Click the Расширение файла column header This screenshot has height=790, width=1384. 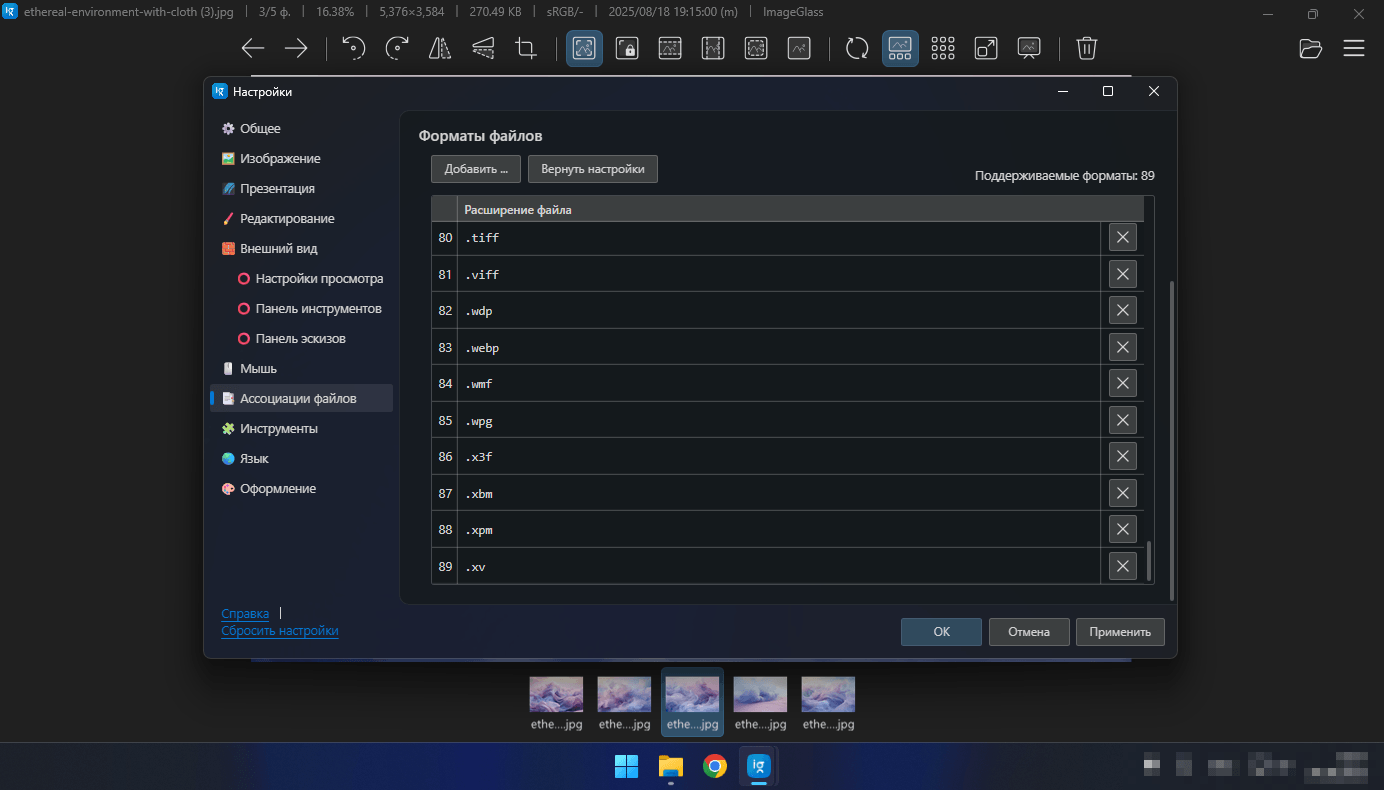pyautogui.click(x=800, y=210)
